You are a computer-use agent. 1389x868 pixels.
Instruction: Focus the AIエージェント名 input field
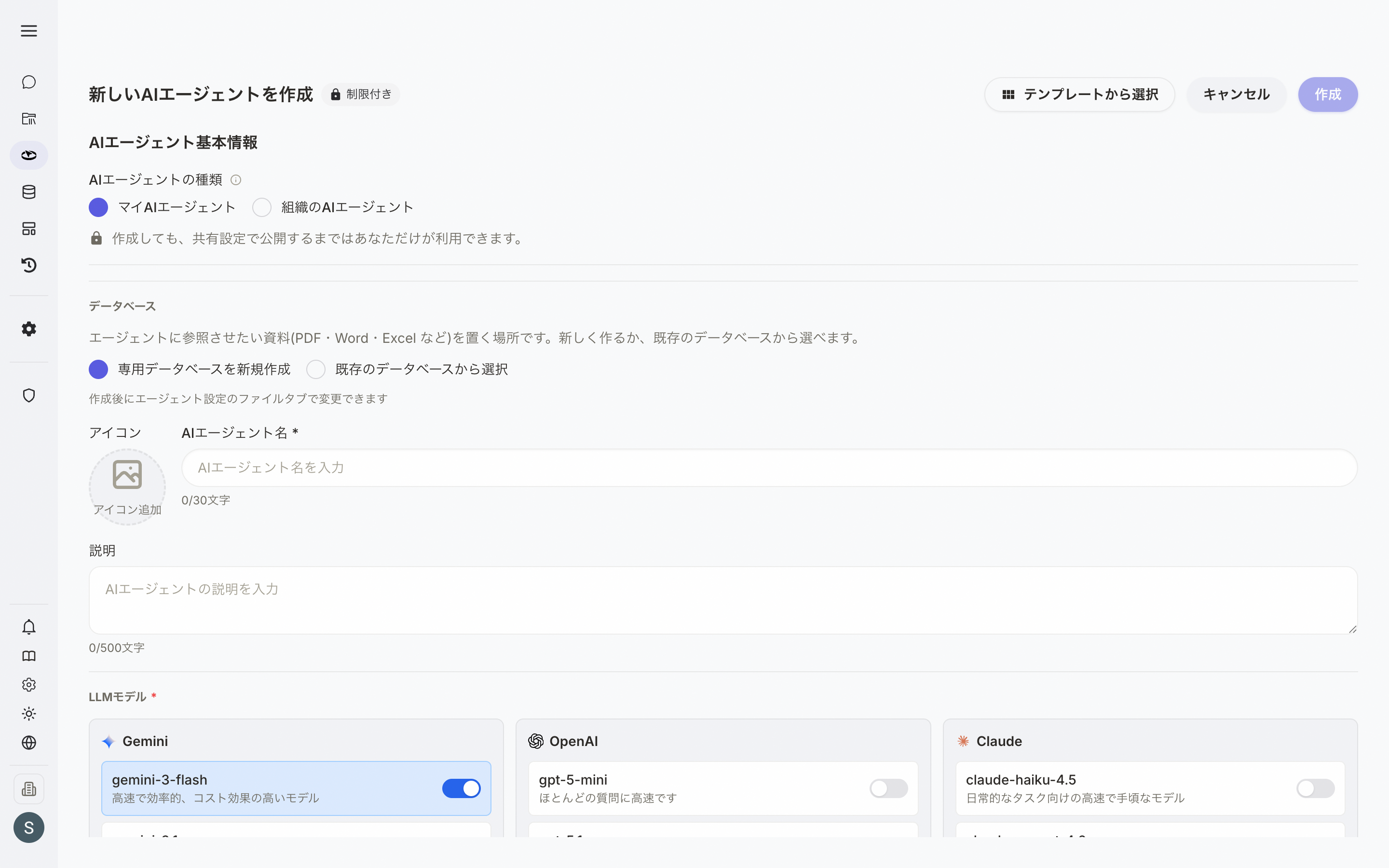tap(769, 468)
